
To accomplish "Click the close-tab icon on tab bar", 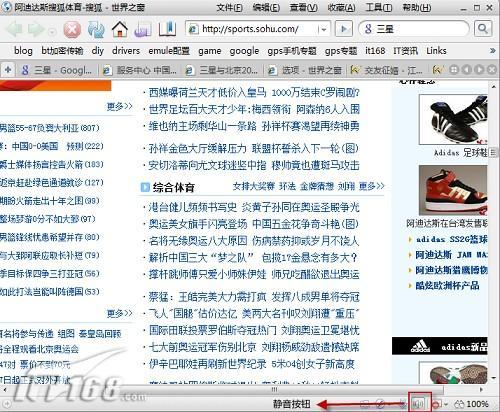I will coord(491,70).
